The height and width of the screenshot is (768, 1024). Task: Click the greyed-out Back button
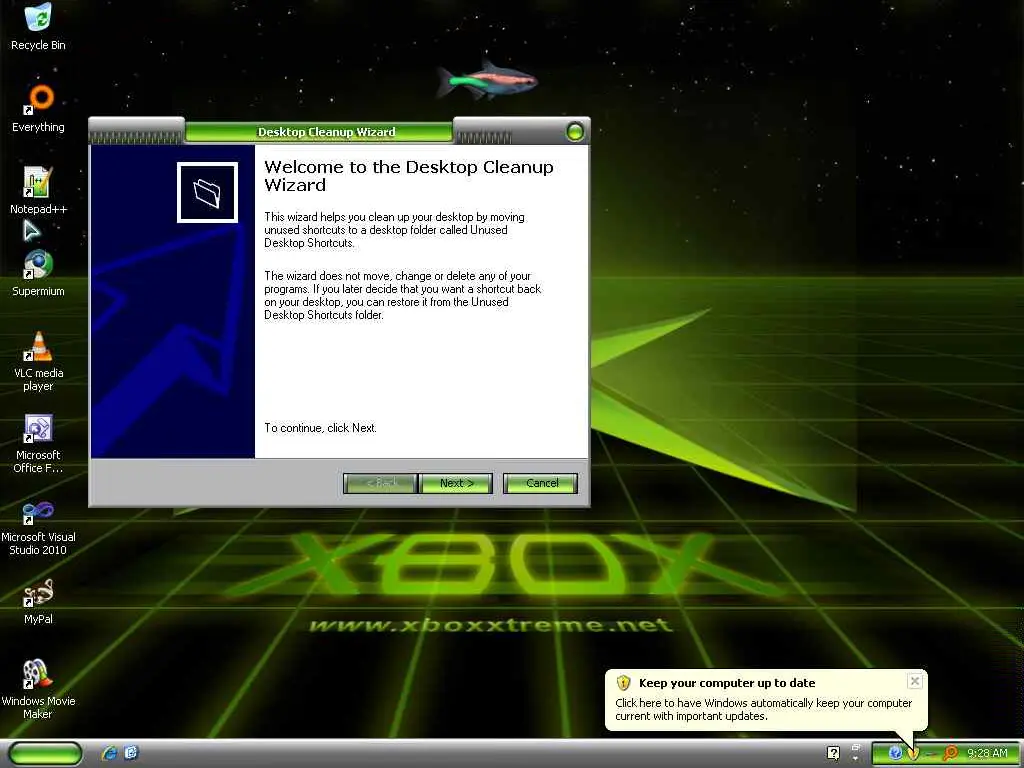click(381, 483)
